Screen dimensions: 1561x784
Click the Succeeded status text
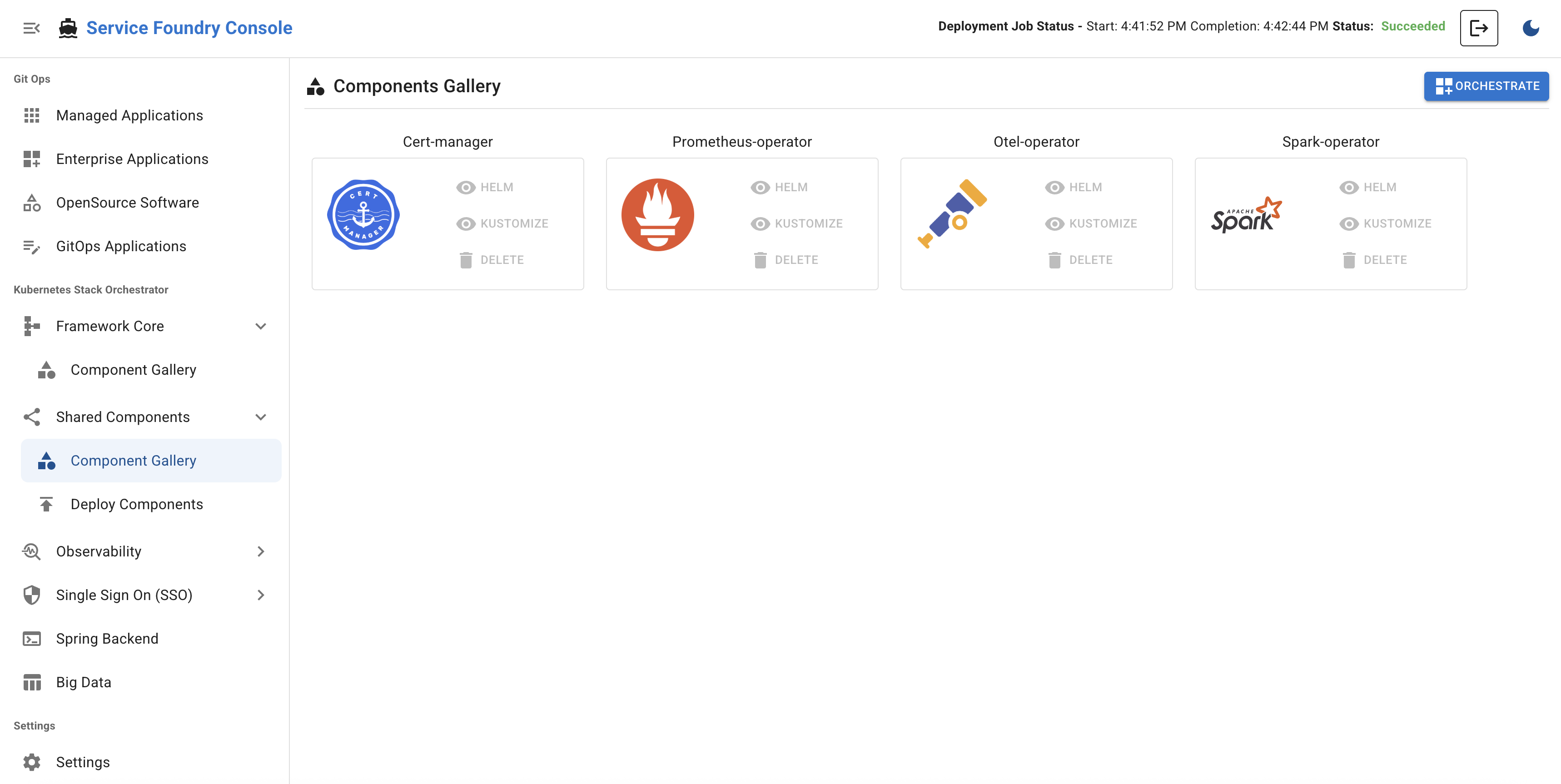(x=1413, y=26)
